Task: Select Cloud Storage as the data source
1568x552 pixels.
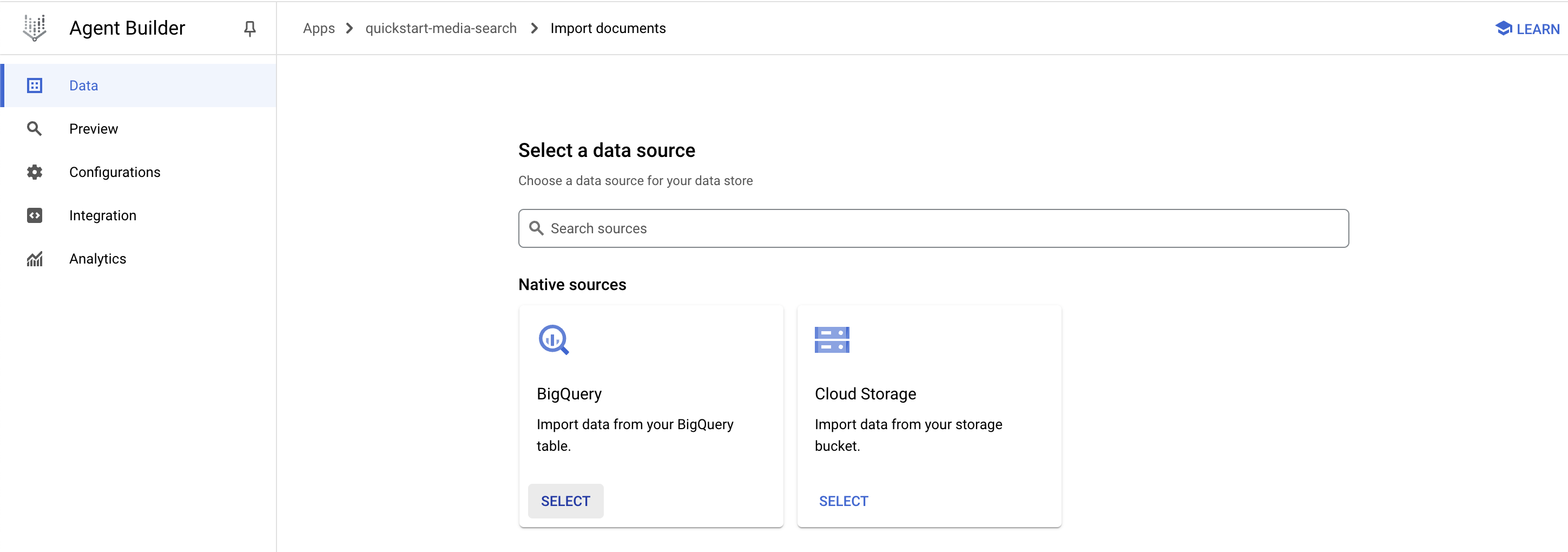Action: [843, 501]
